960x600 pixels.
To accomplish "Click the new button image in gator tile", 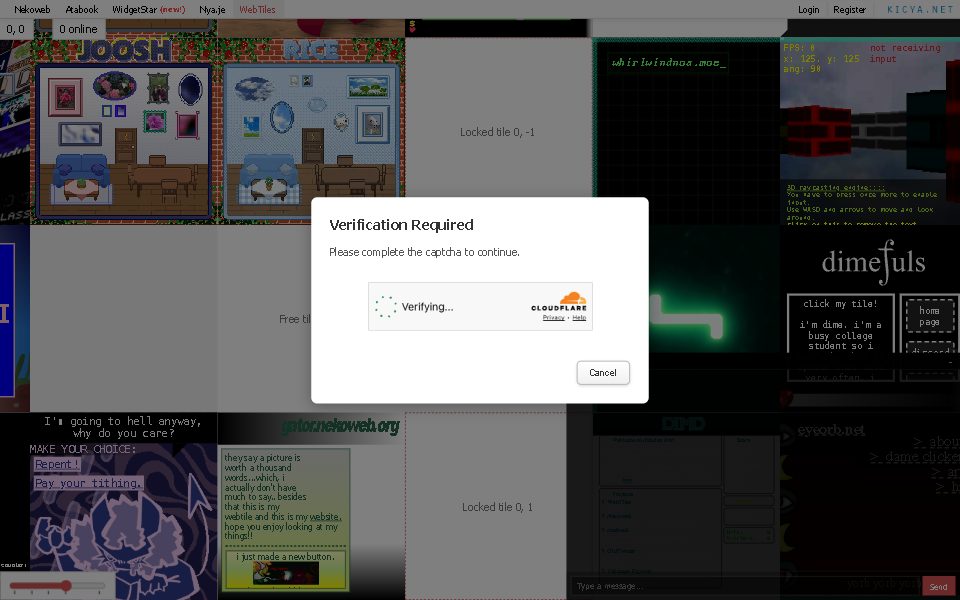I will pos(285,573).
